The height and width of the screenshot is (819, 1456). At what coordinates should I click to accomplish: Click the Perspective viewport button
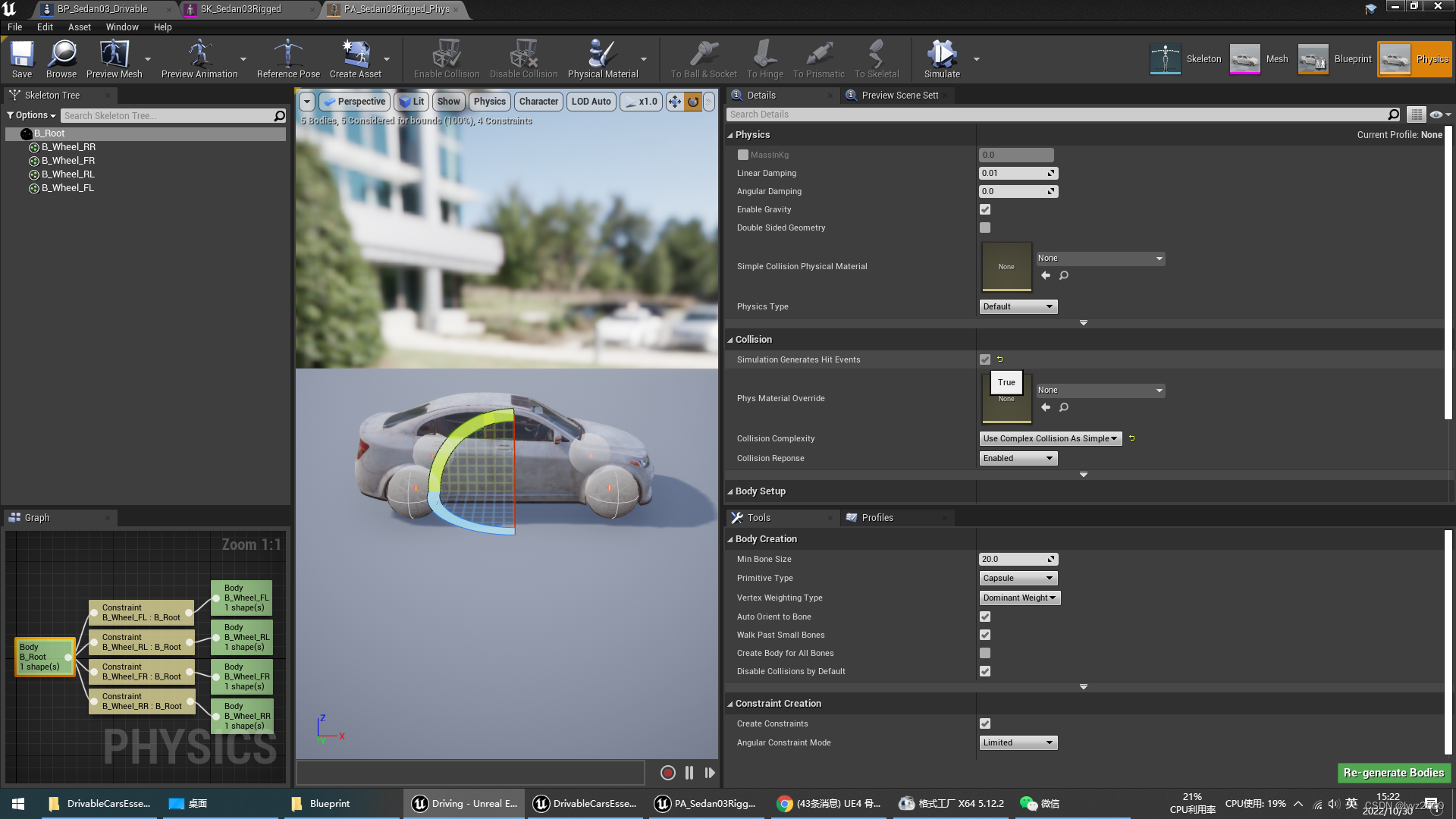[354, 102]
